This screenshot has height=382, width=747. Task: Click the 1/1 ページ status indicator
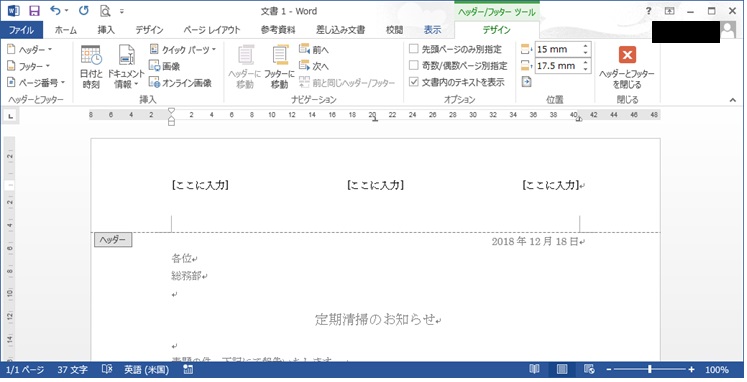[25, 370]
